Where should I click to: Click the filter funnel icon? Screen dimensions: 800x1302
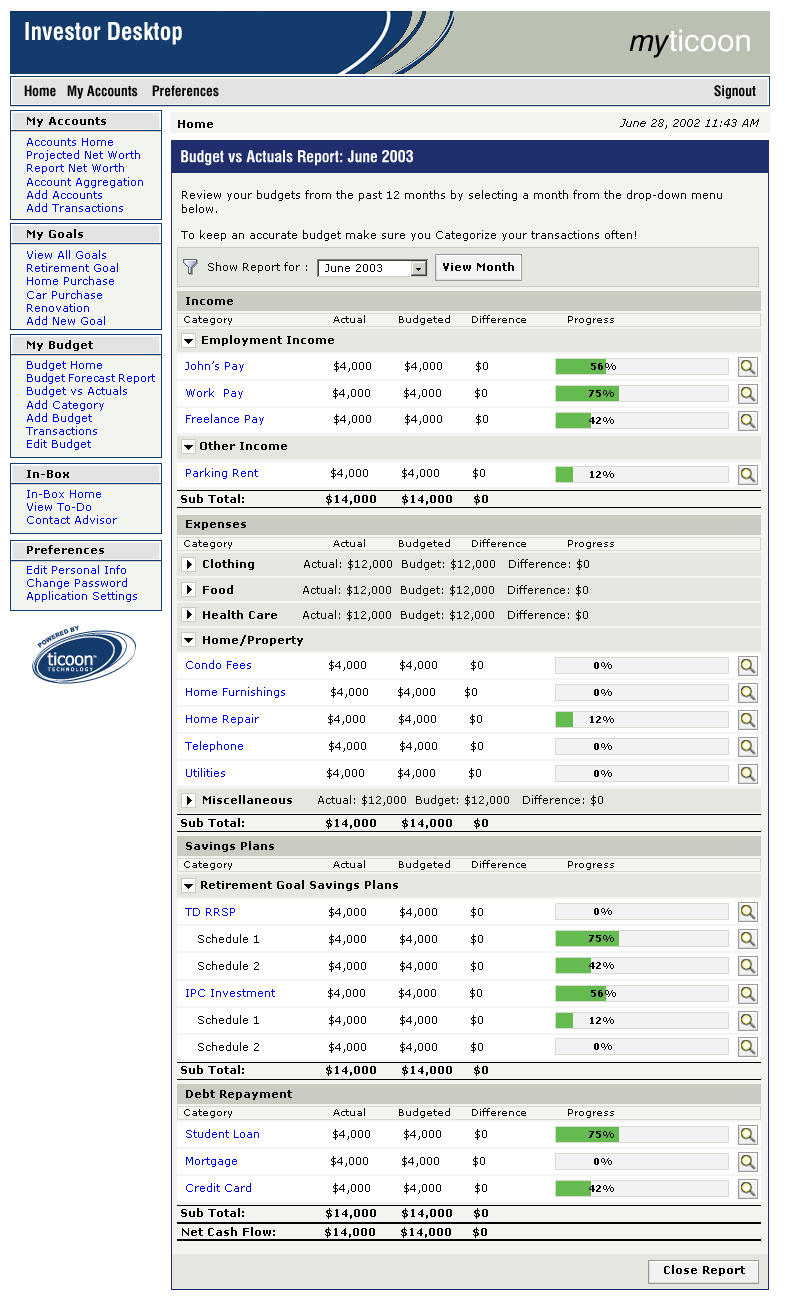190,267
